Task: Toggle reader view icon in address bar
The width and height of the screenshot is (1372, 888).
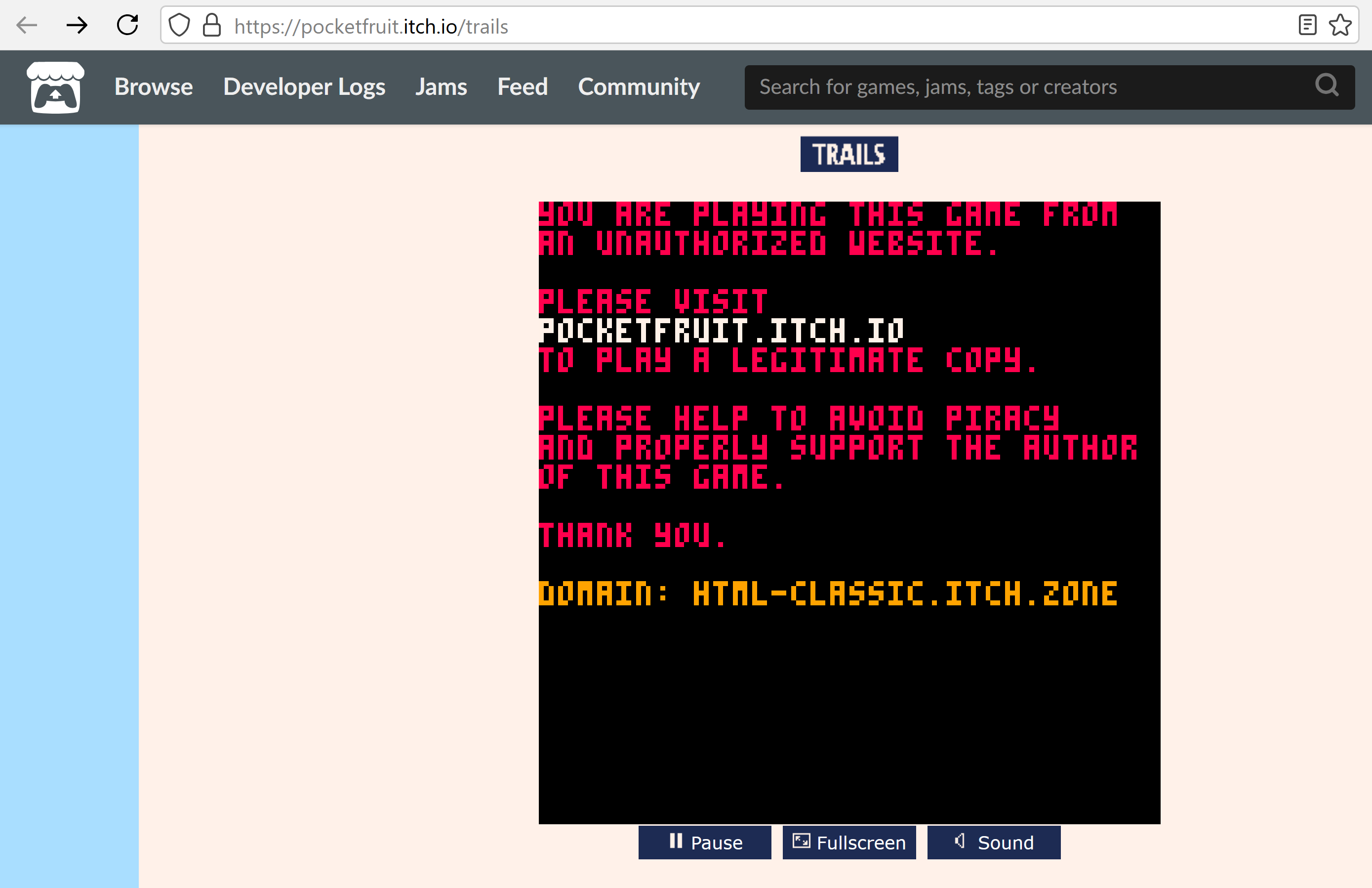Action: 1307,25
